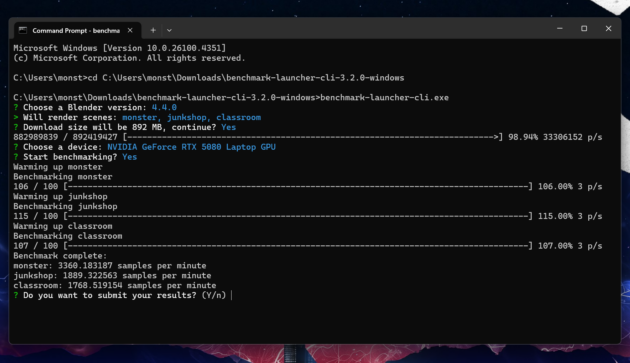630x363 pixels.
Task: Click the junkshop 115 / 100 progress bar
Action: coord(298,216)
